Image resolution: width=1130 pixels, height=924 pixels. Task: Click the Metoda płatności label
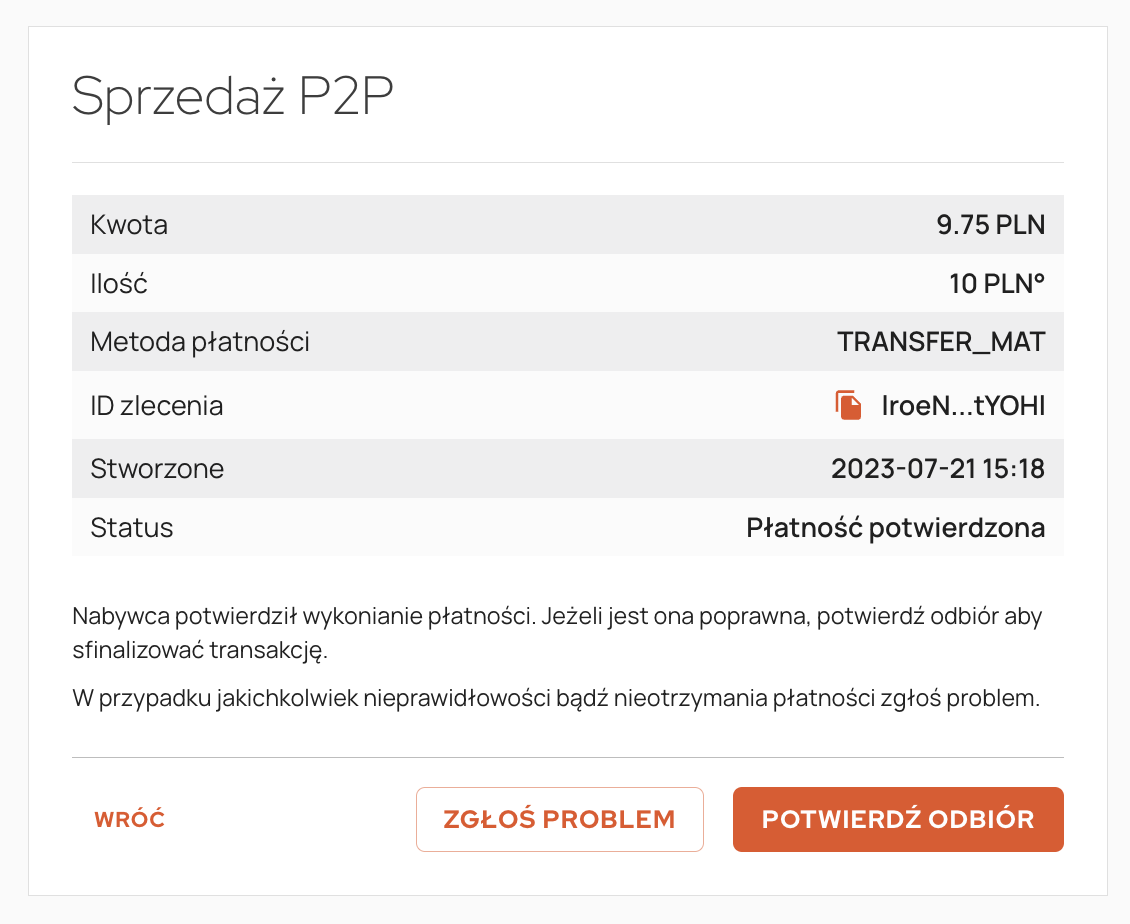[x=200, y=343]
